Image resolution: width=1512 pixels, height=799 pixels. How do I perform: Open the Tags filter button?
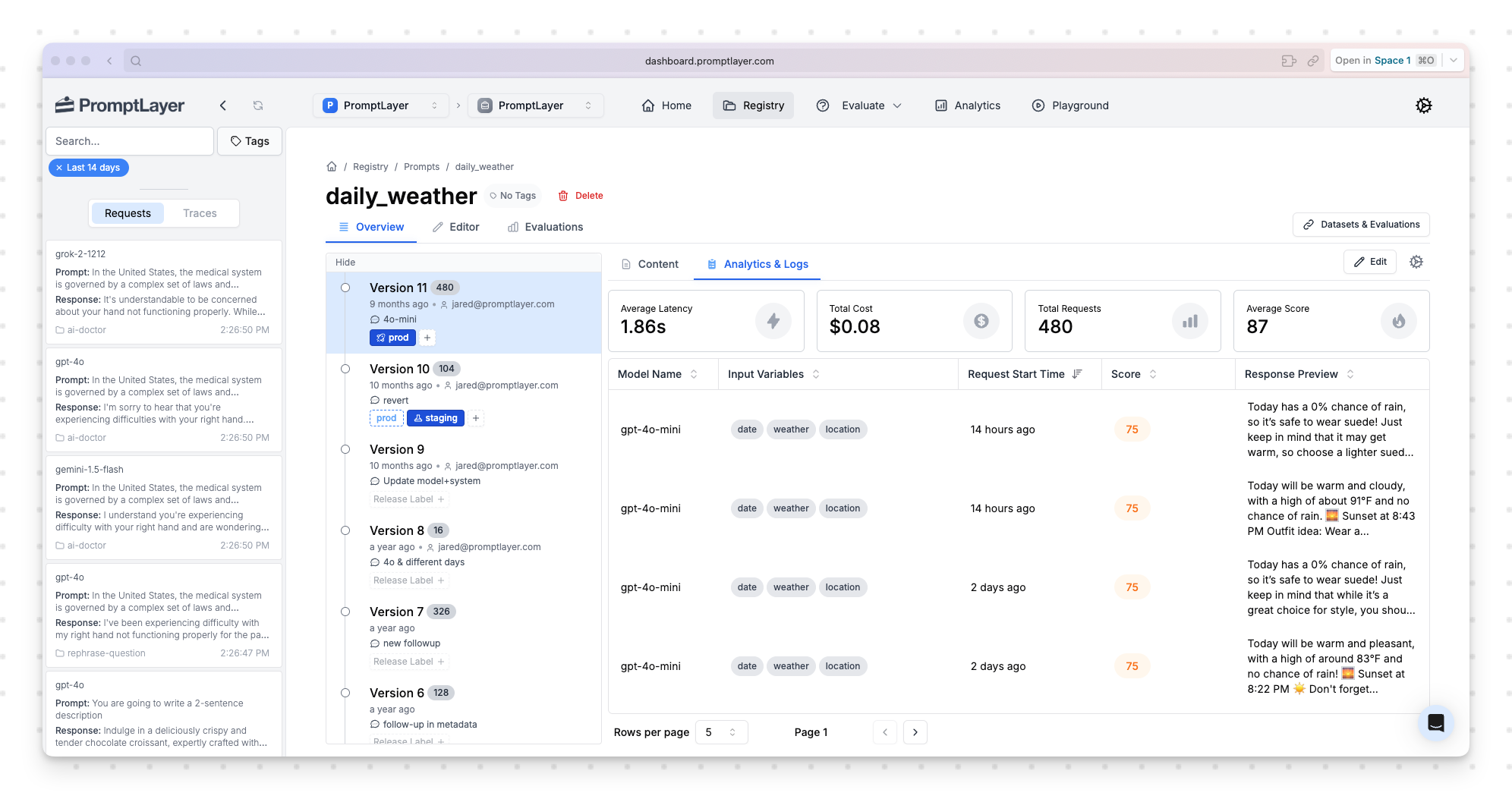pos(250,141)
